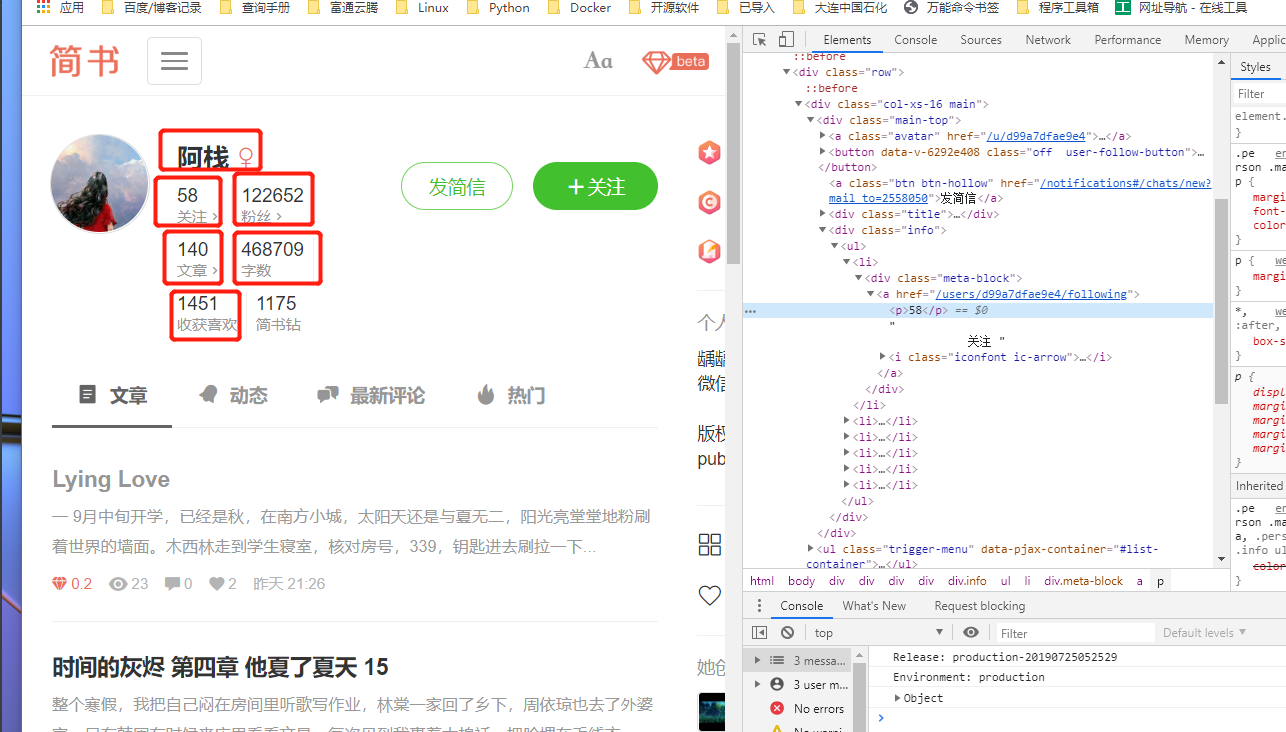This screenshot has width=1286, height=732.
Task: Click the grid squares icon in sidebar
Action: click(x=710, y=544)
